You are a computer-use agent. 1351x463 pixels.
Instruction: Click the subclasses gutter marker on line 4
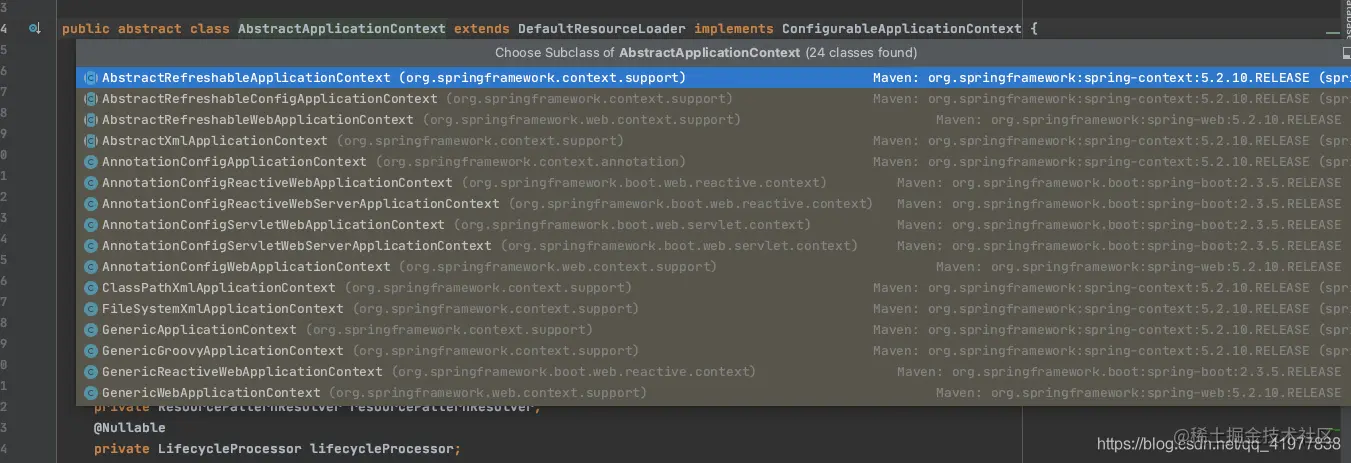point(35,29)
